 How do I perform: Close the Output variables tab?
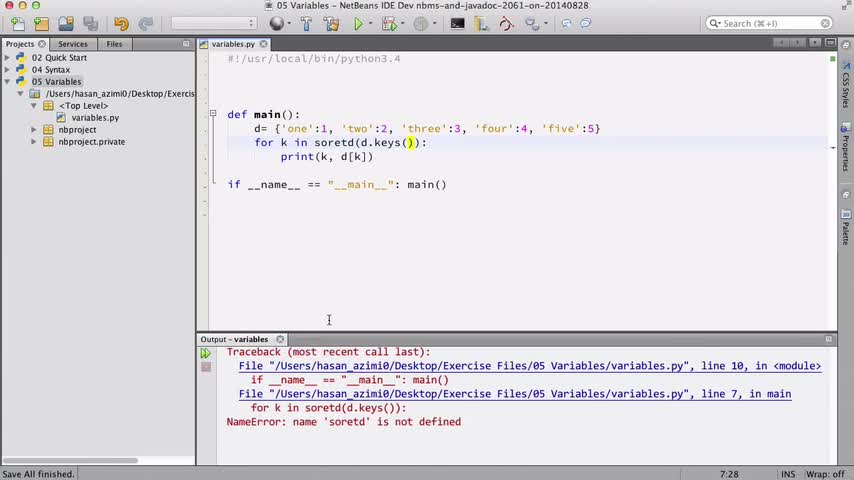[280, 339]
